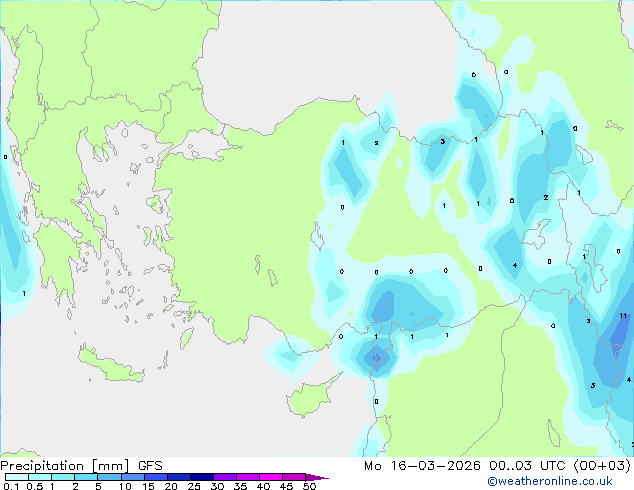Click the '0.5' legend scale label

tap(35, 486)
